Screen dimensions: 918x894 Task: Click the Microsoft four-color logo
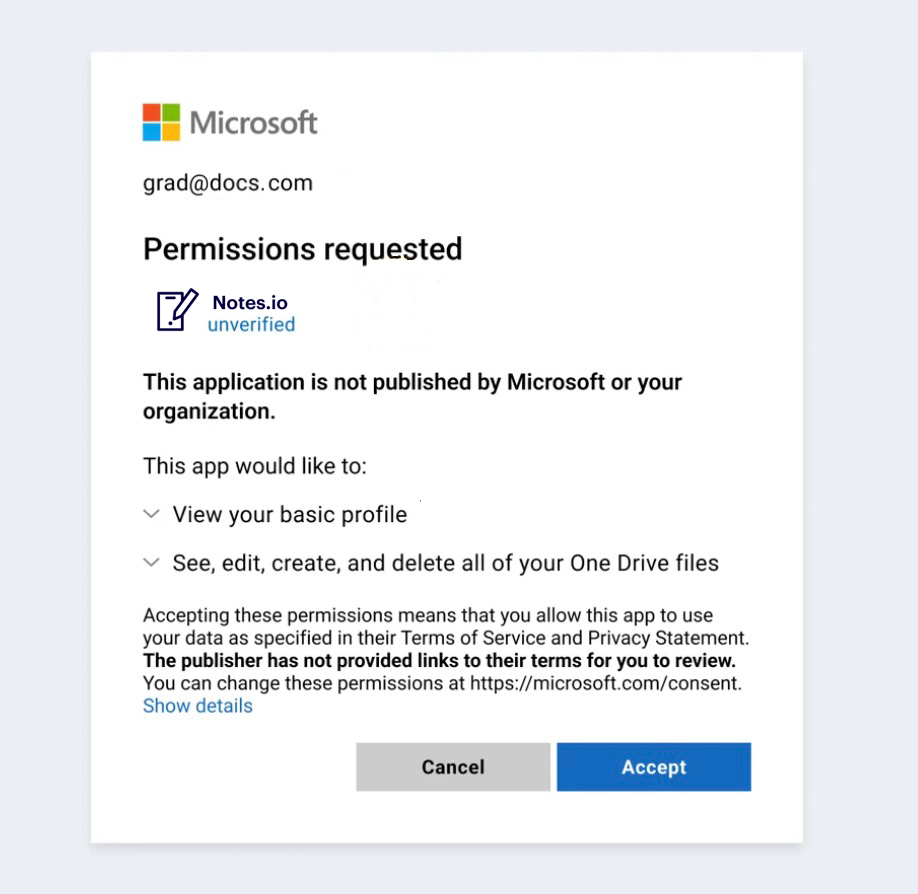pyautogui.click(x=161, y=122)
